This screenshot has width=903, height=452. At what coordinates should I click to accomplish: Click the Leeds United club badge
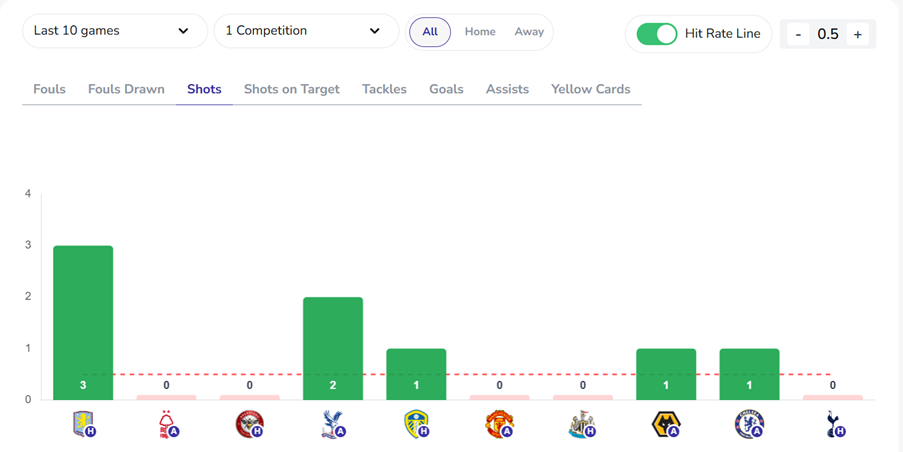pos(416,424)
